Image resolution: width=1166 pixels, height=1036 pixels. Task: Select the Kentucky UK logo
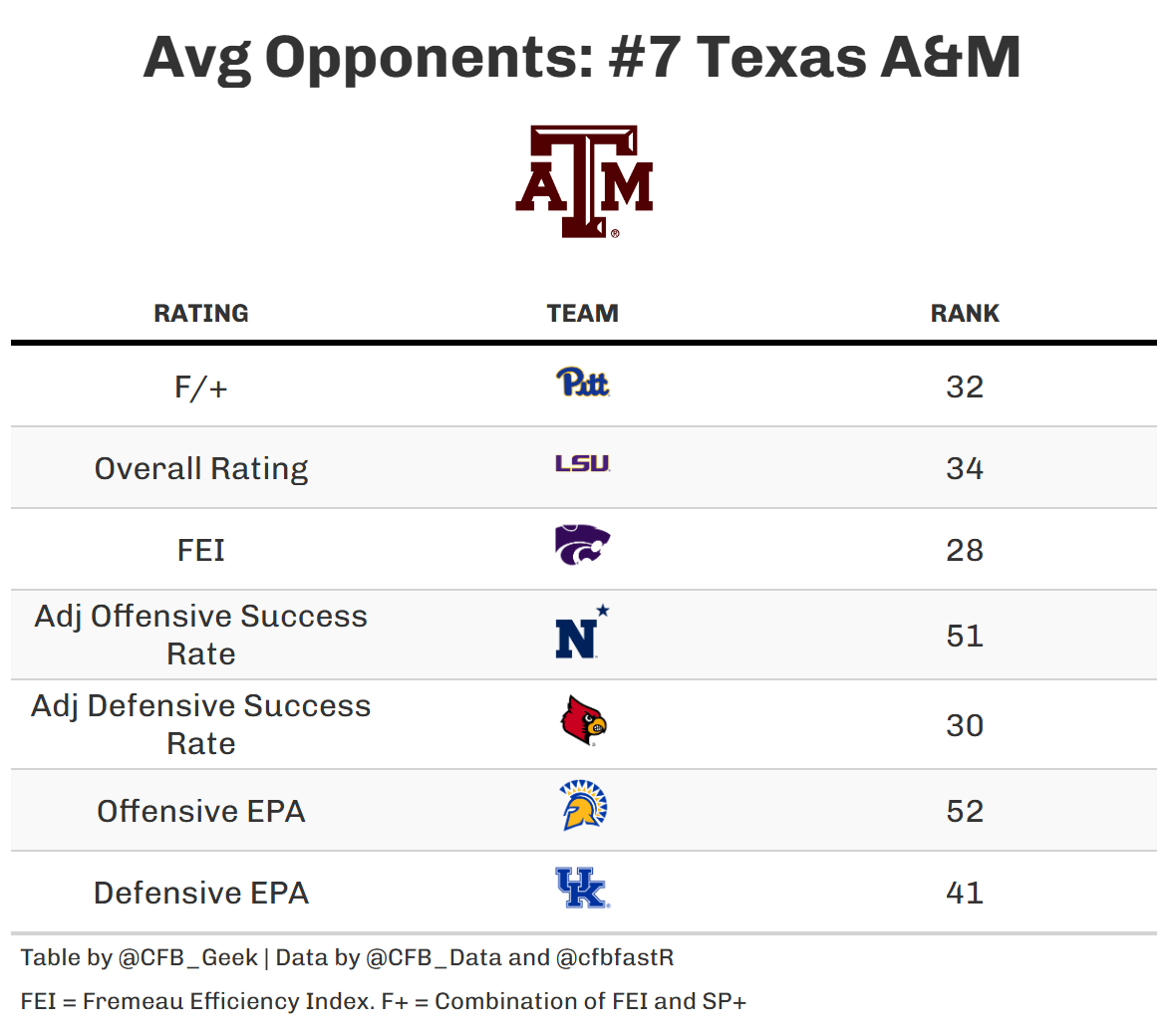[x=582, y=889]
